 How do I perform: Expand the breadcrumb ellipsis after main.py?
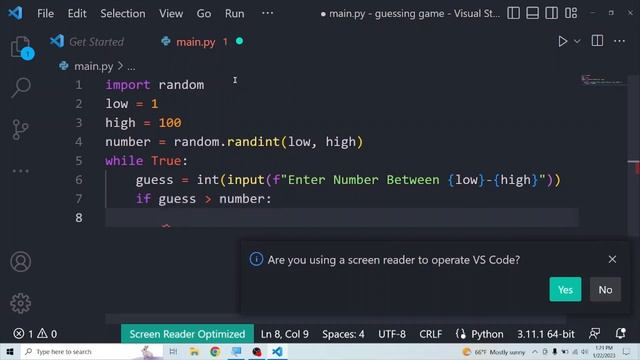pos(131,66)
